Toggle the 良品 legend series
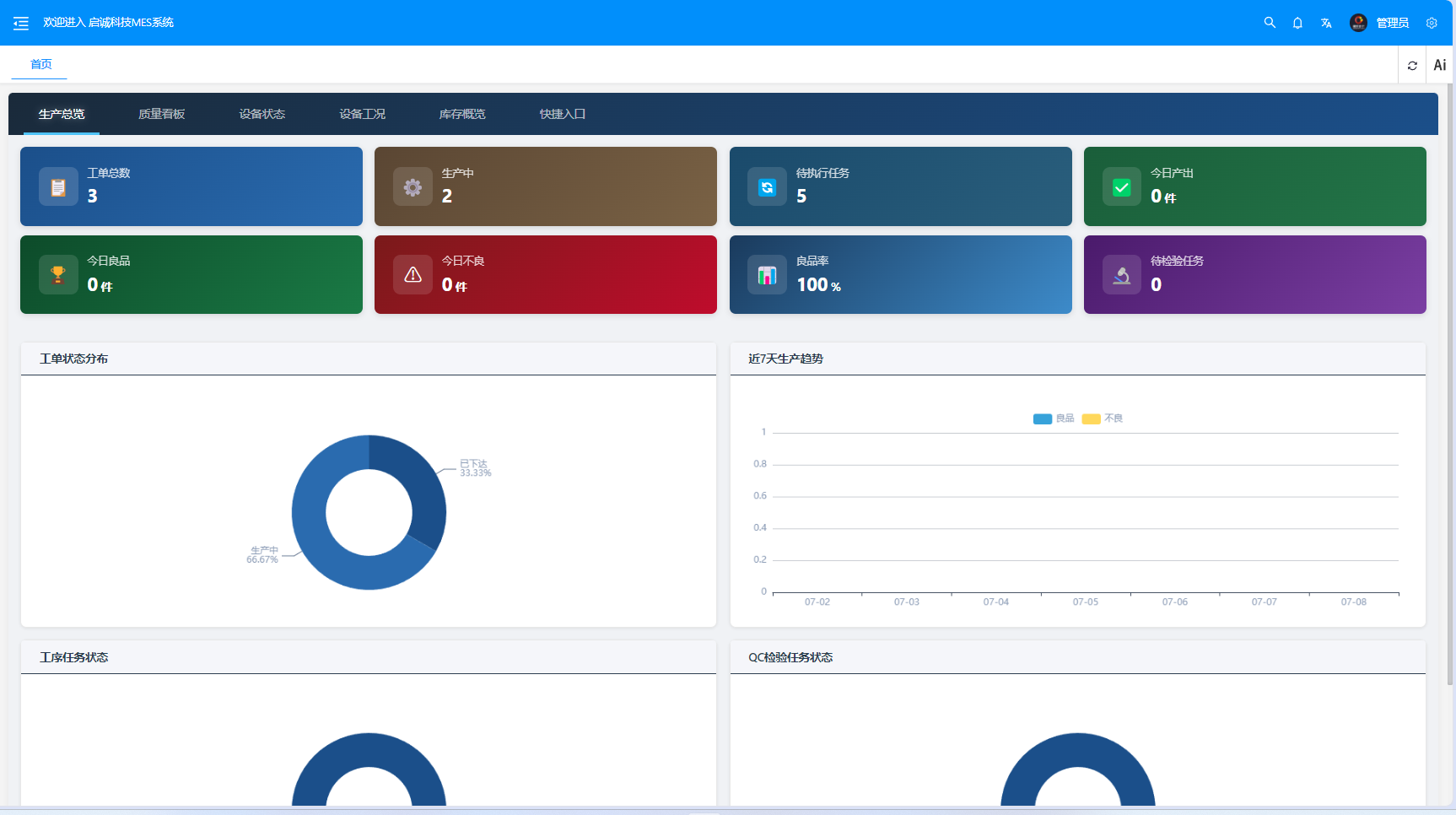Viewport: 1456px width, 815px height. coord(1054,418)
